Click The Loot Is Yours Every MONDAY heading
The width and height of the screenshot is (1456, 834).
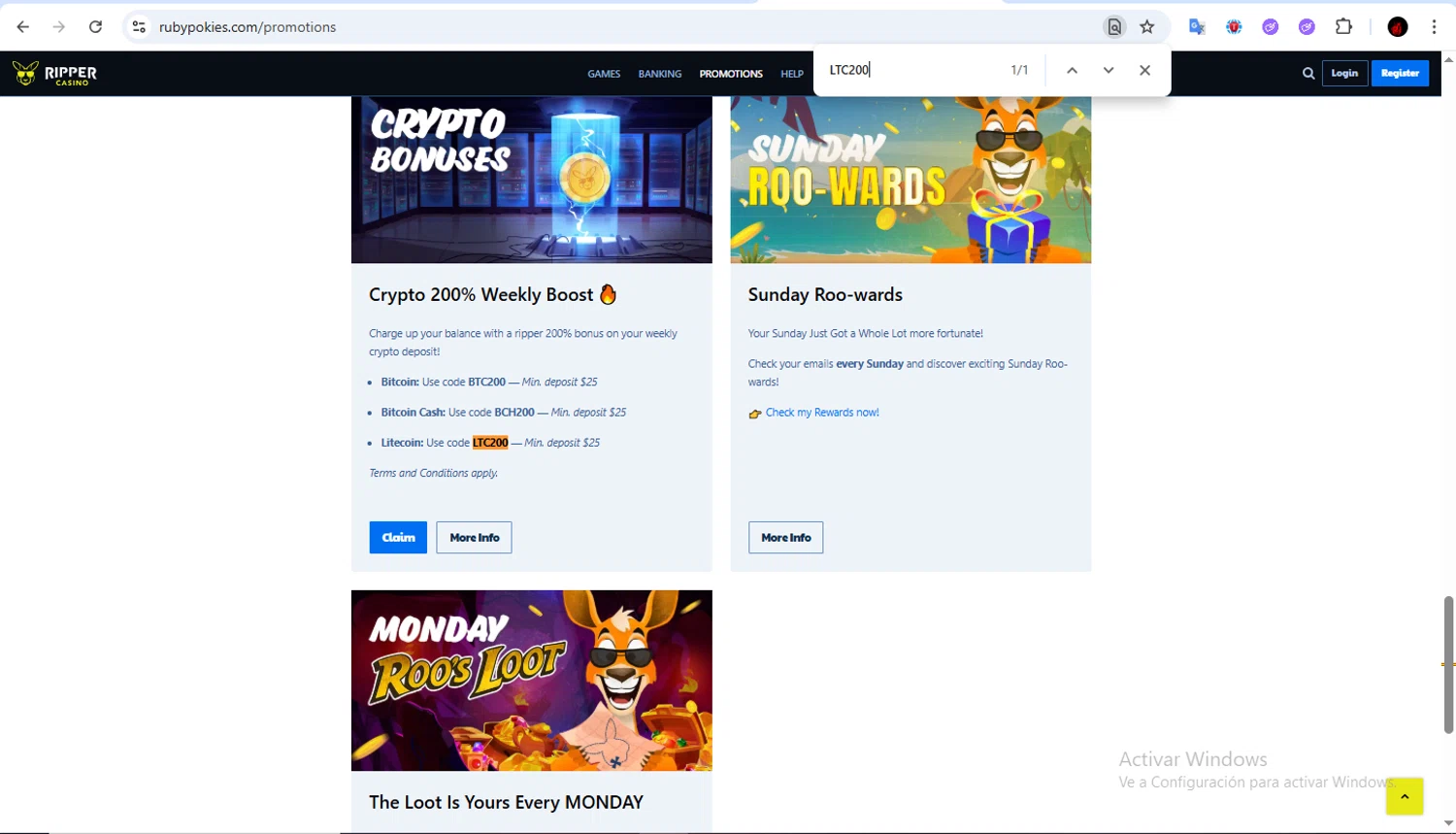click(x=506, y=802)
